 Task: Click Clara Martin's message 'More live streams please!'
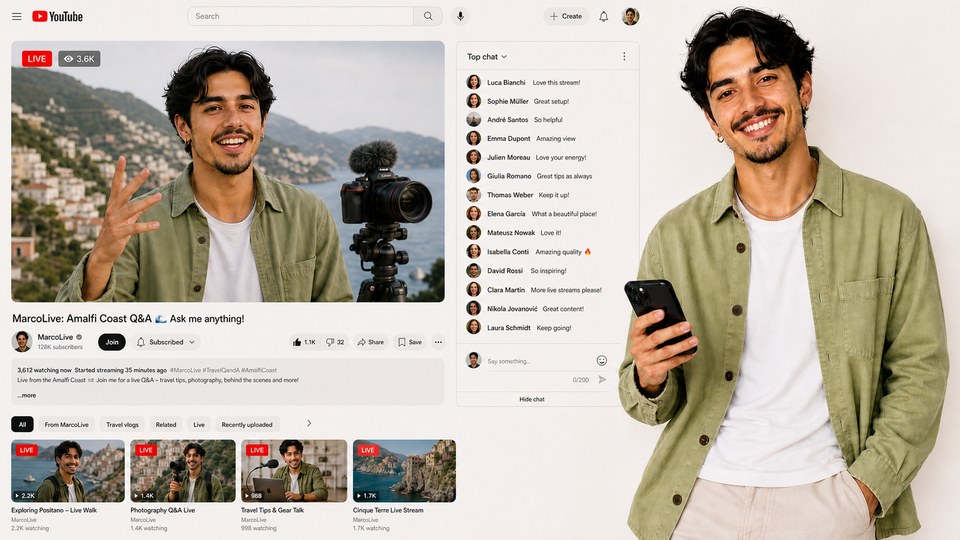click(566, 290)
